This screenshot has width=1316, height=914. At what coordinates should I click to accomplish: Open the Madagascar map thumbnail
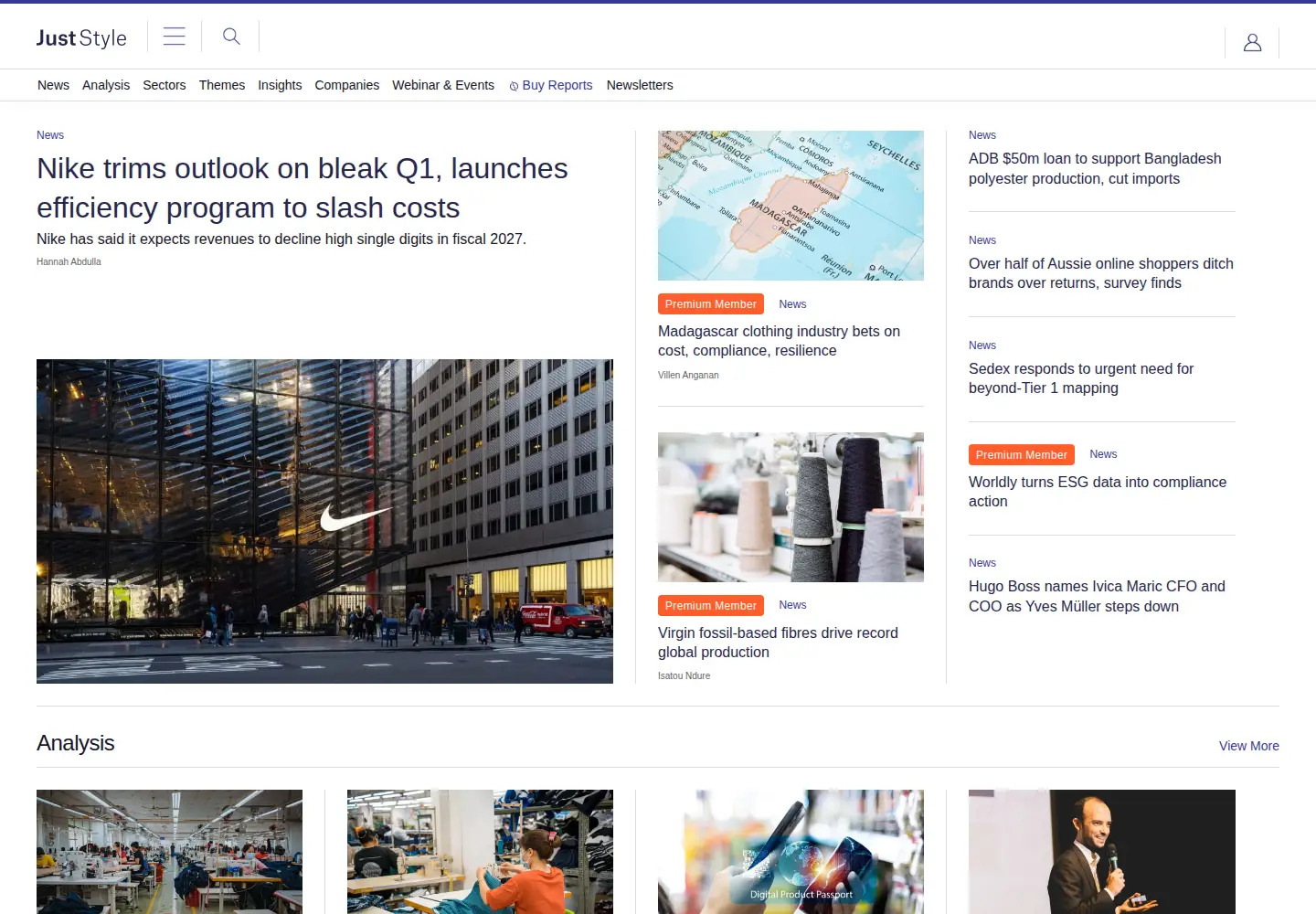(x=791, y=206)
